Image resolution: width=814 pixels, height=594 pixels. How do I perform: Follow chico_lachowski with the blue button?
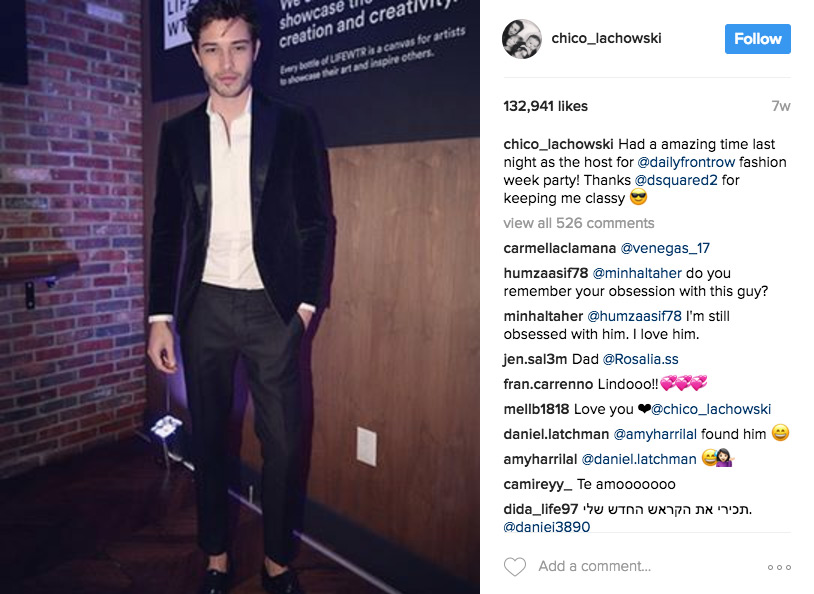point(757,39)
